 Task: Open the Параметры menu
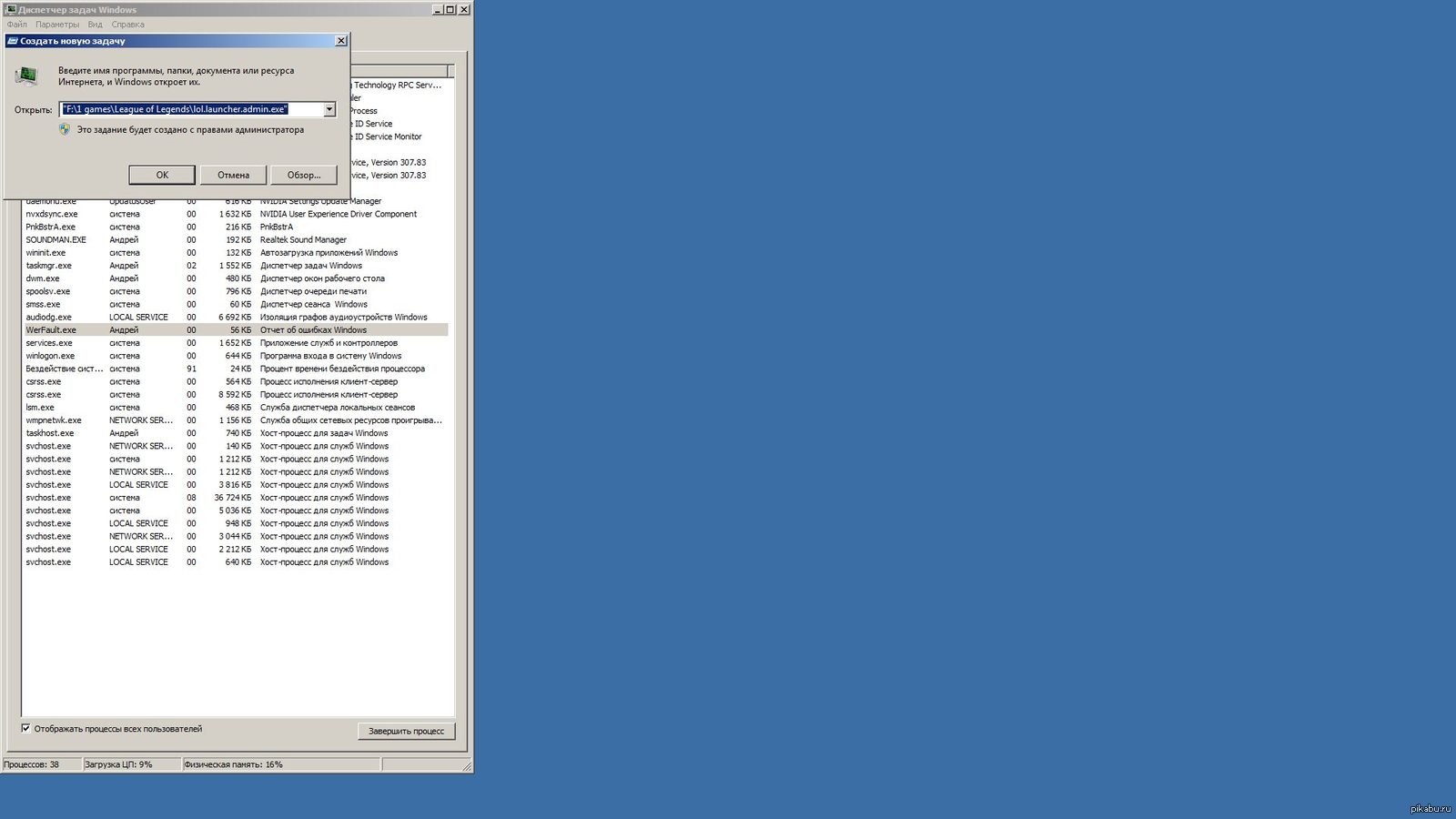point(57,25)
